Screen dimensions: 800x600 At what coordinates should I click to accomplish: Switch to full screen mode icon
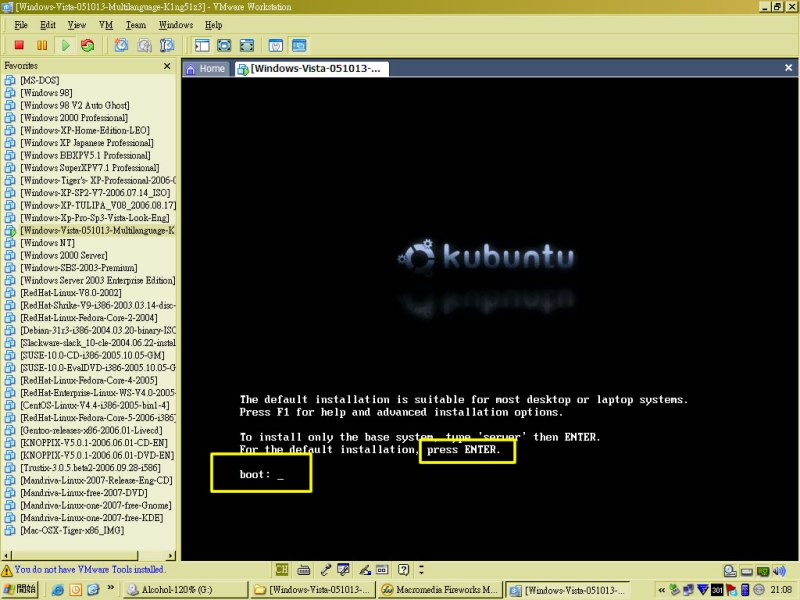coord(224,45)
